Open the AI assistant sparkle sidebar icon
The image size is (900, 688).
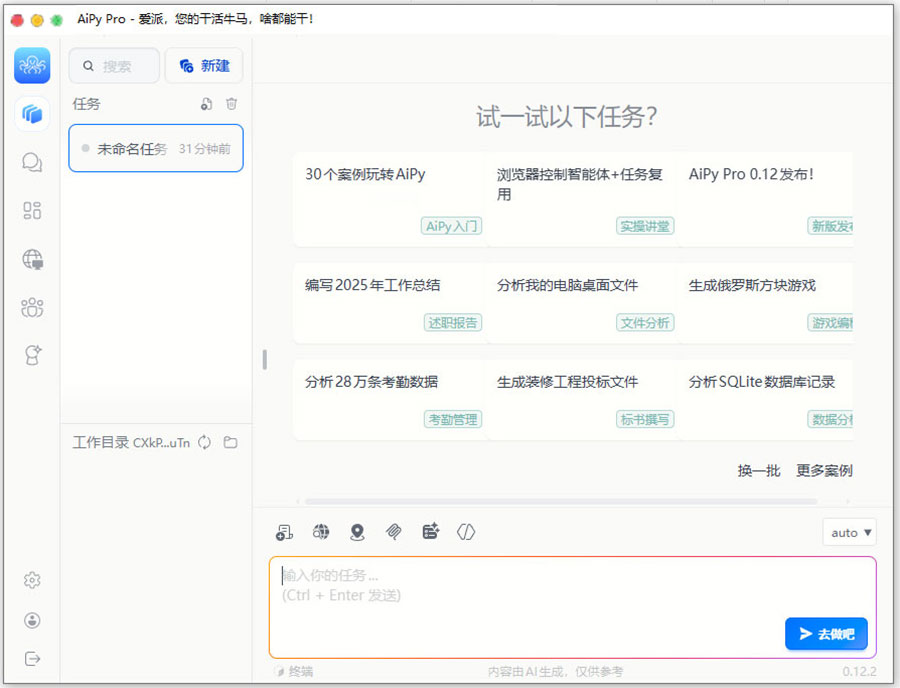click(33, 355)
